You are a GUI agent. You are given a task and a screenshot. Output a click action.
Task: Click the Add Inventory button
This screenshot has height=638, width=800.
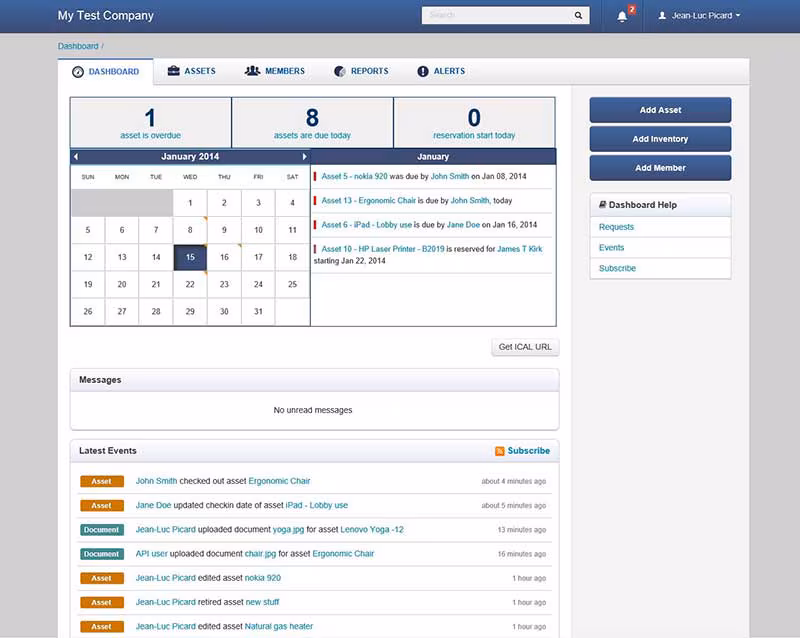660,139
